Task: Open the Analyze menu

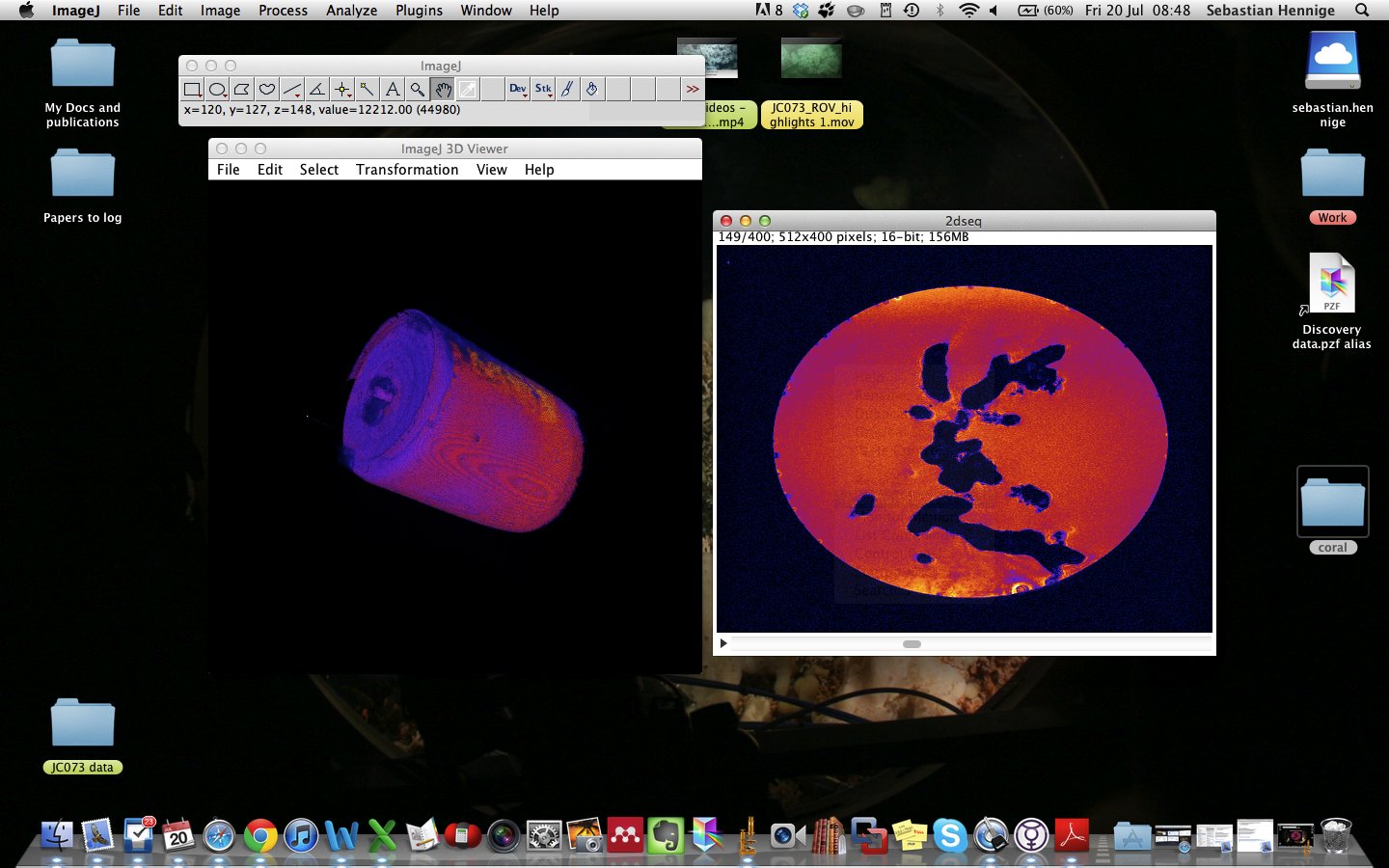Action: click(351, 11)
